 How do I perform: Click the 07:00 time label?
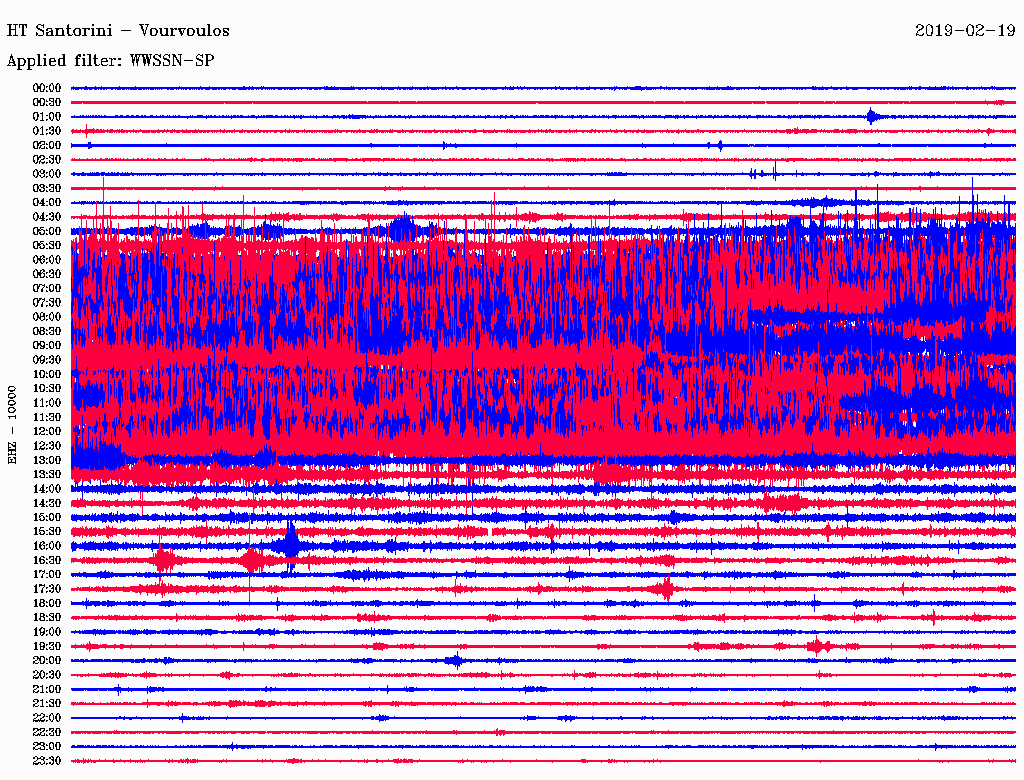[x=47, y=289]
